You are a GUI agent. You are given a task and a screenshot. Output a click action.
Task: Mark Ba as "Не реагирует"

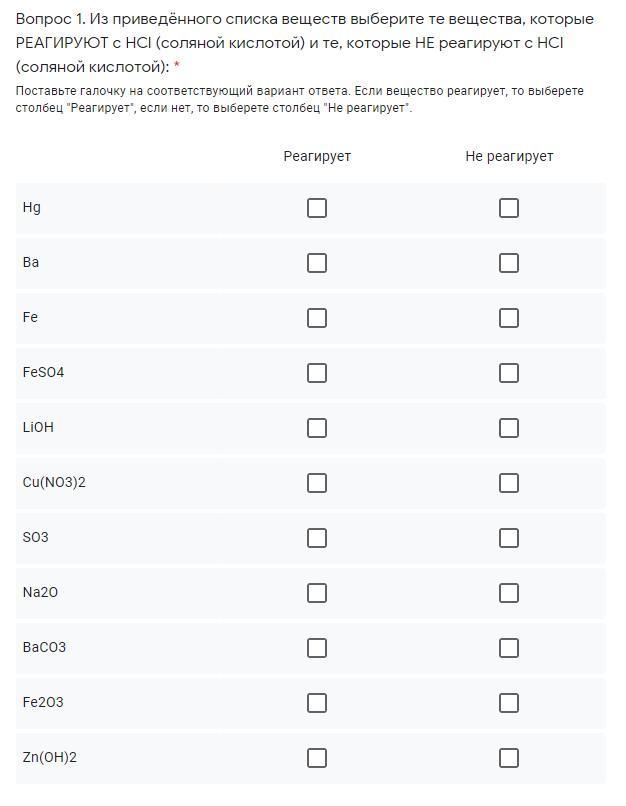tap(509, 263)
